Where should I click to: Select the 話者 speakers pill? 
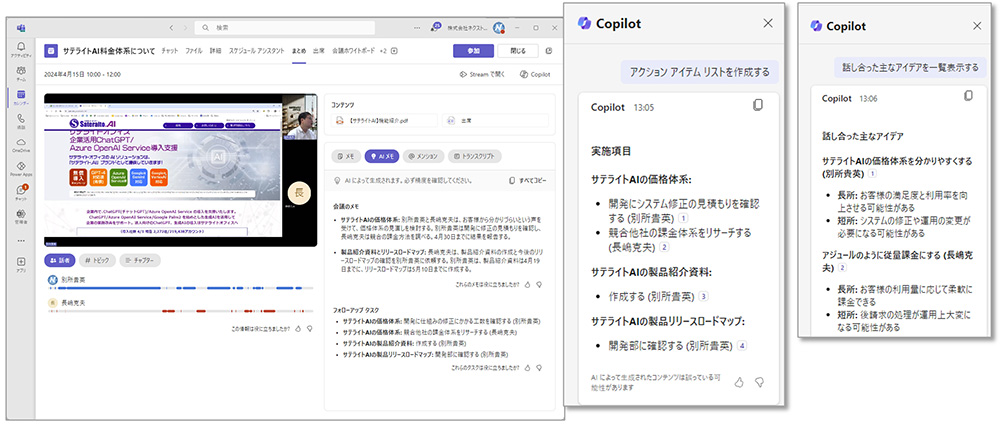(x=59, y=260)
